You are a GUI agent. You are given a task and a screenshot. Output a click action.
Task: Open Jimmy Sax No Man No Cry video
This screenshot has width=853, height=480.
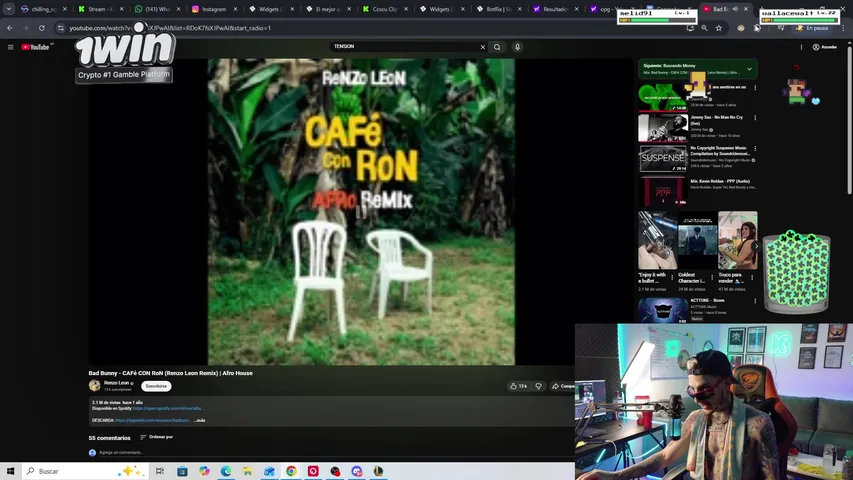coord(663,128)
